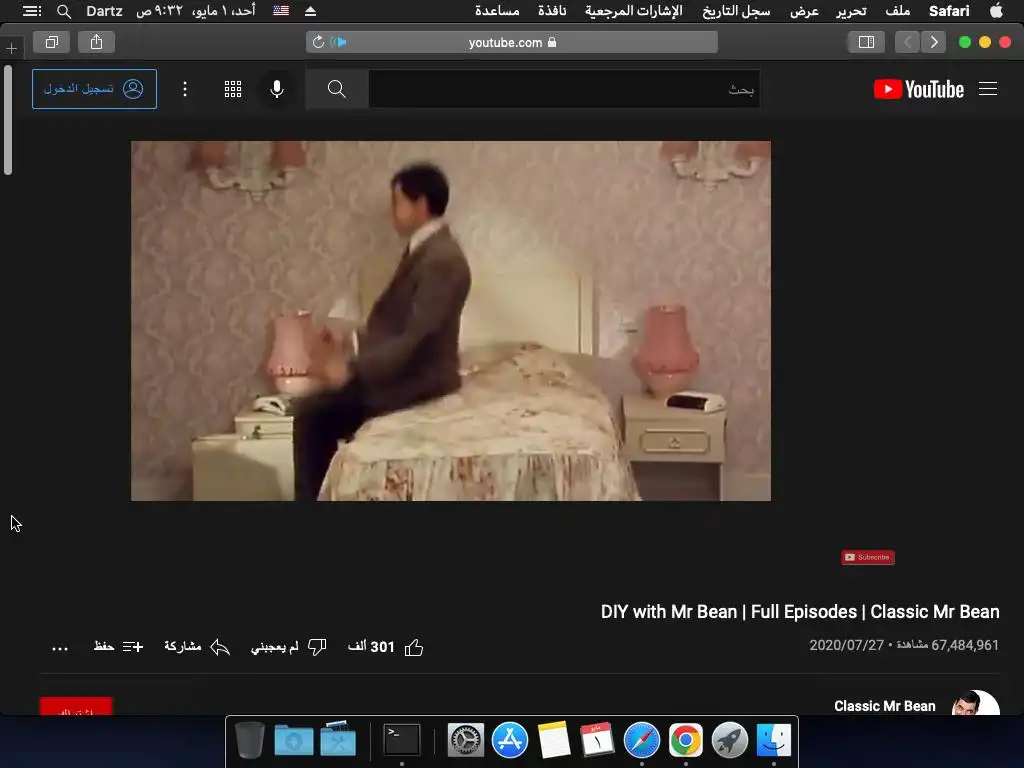Image resolution: width=1024 pixels, height=768 pixels.
Task: Open the نافذة (Window) menu
Action: click(x=552, y=10)
